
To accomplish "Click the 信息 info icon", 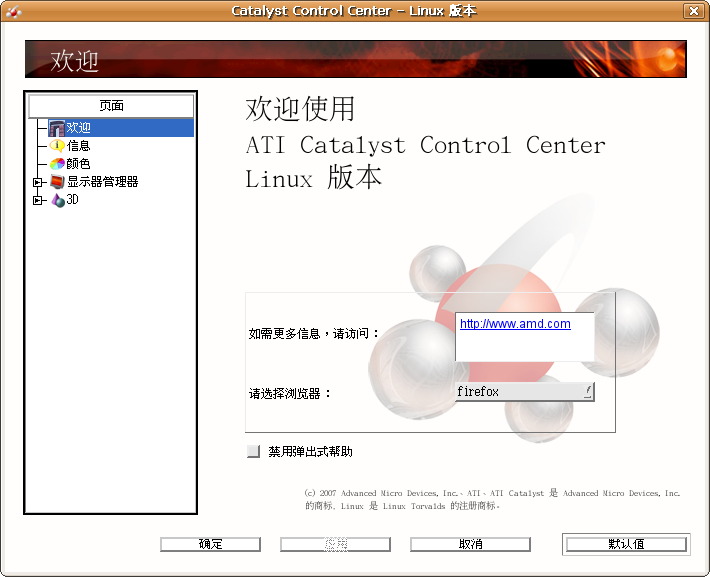I will [57, 146].
